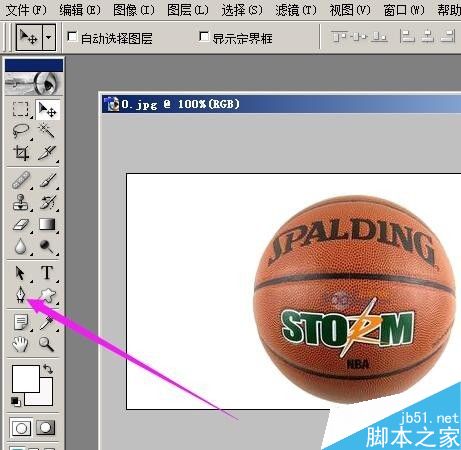
Task: Select the Path Selection arrow tool
Action: pos(20,273)
